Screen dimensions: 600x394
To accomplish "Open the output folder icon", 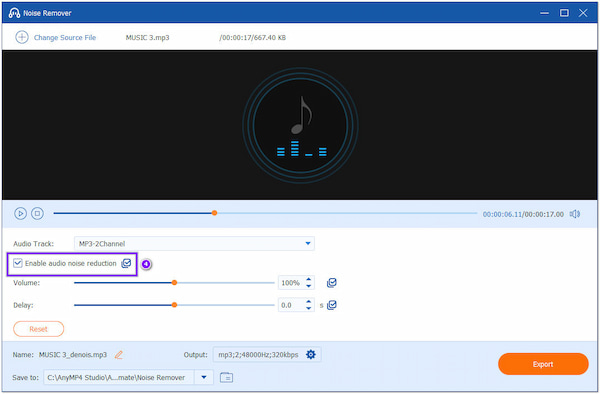I will (x=227, y=378).
